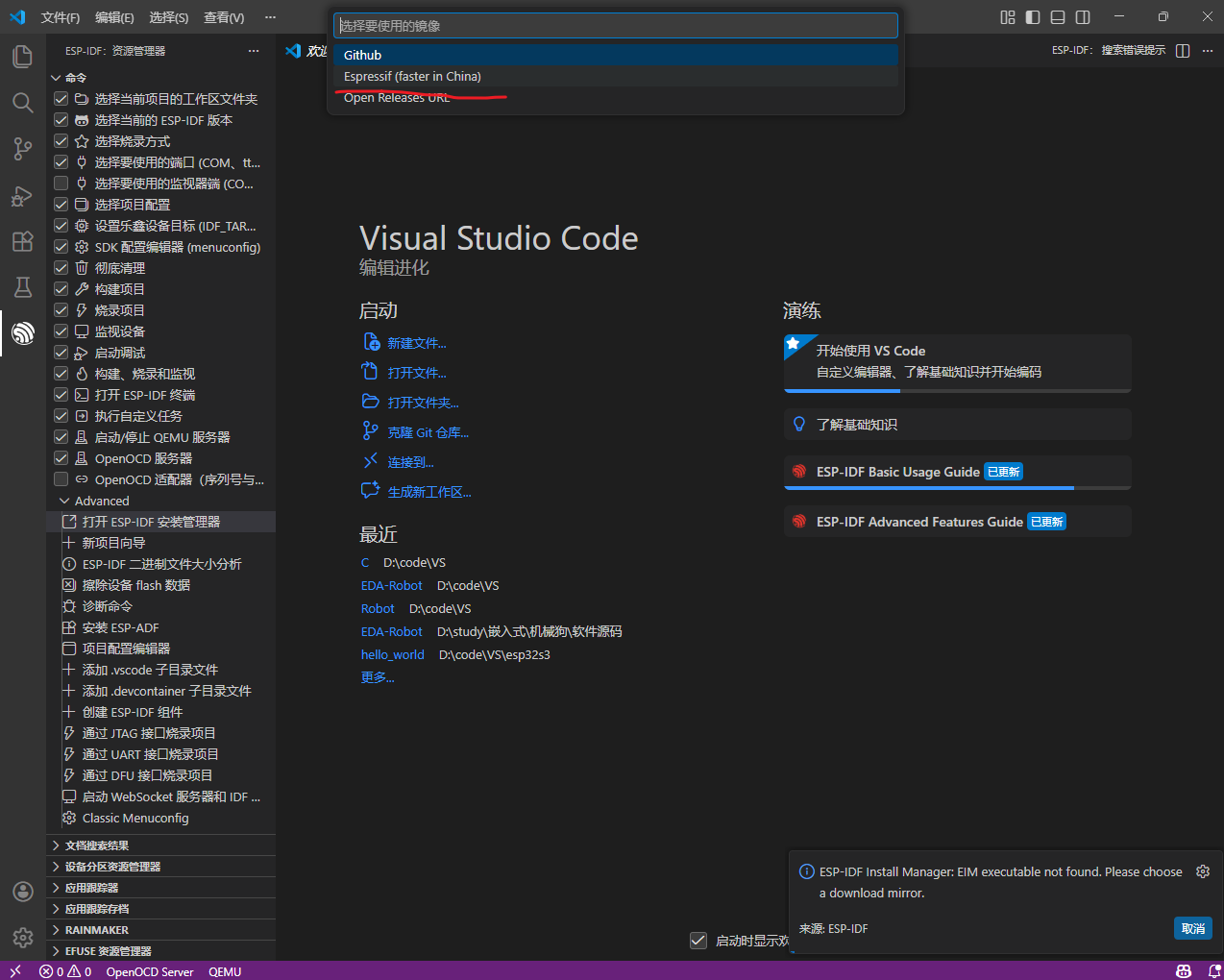Enable checkbox for 选择要使用的监视器端

(61, 184)
